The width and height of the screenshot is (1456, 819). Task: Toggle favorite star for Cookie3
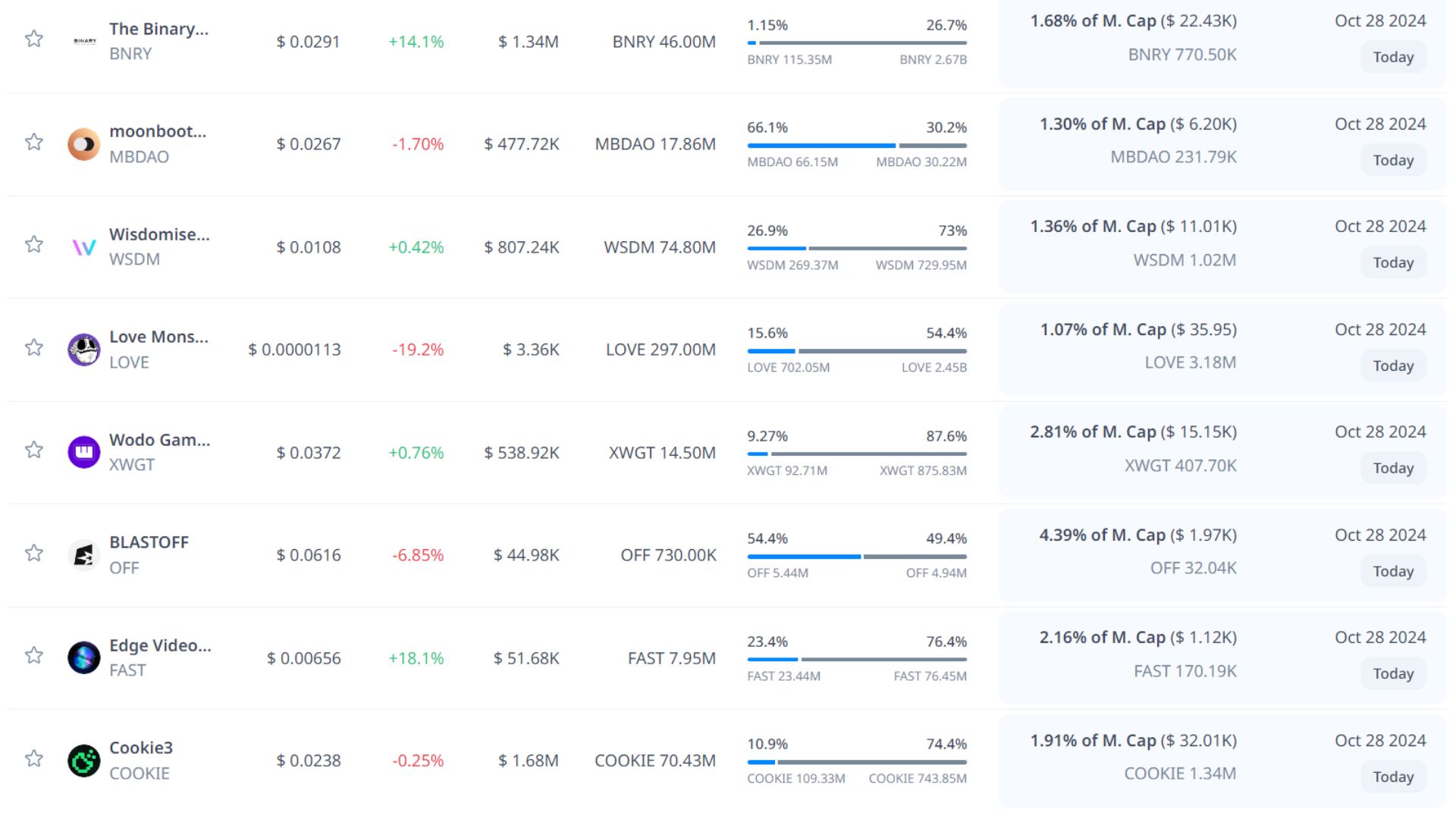34,758
